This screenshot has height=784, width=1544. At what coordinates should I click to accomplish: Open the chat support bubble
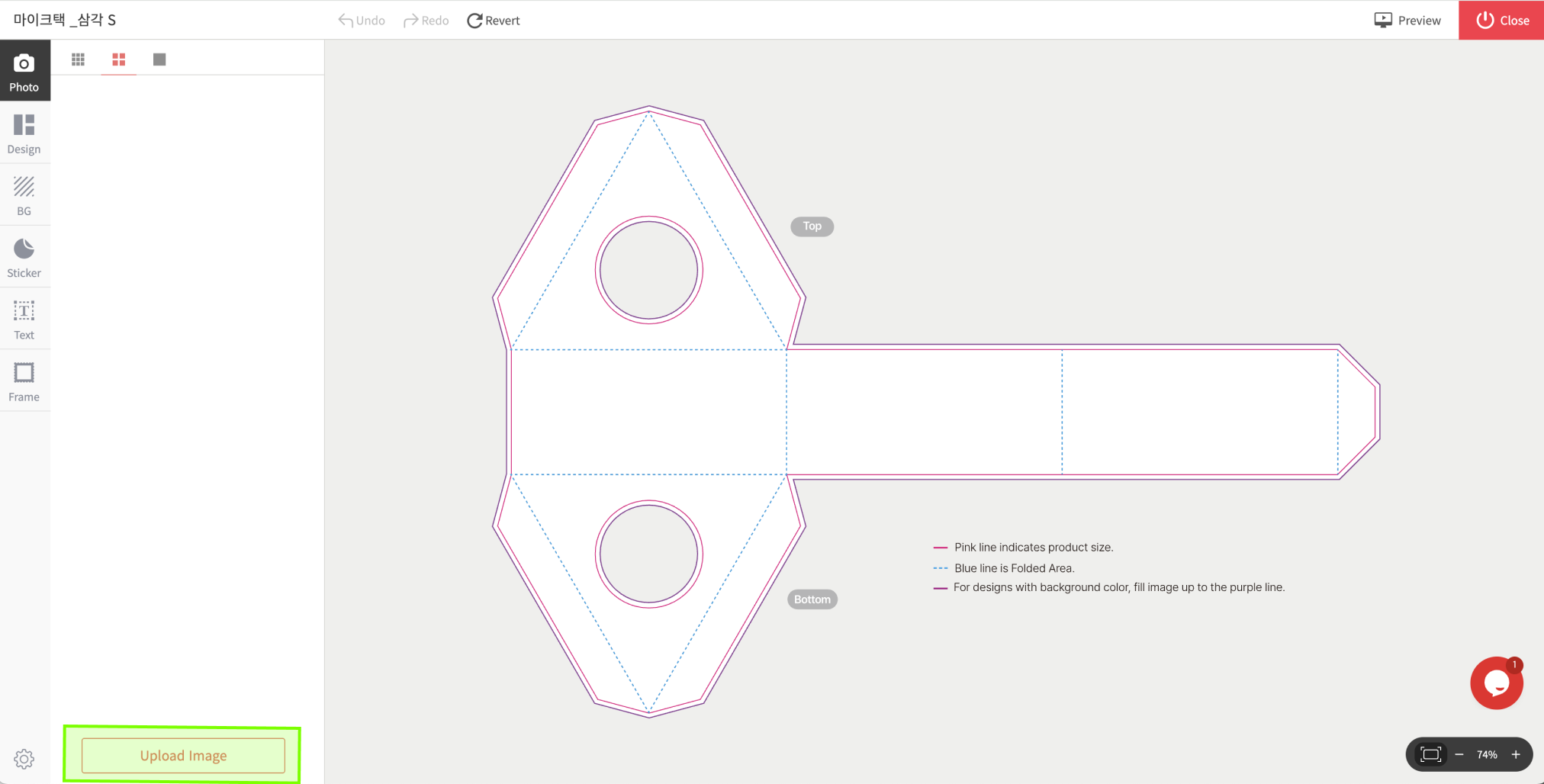click(1496, 683)
